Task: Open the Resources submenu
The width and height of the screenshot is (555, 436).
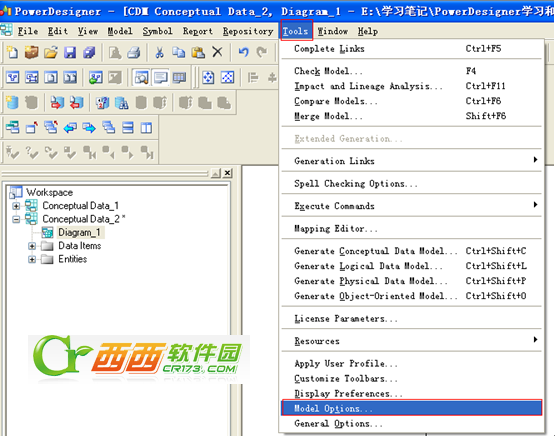Action: click(411, 341)
